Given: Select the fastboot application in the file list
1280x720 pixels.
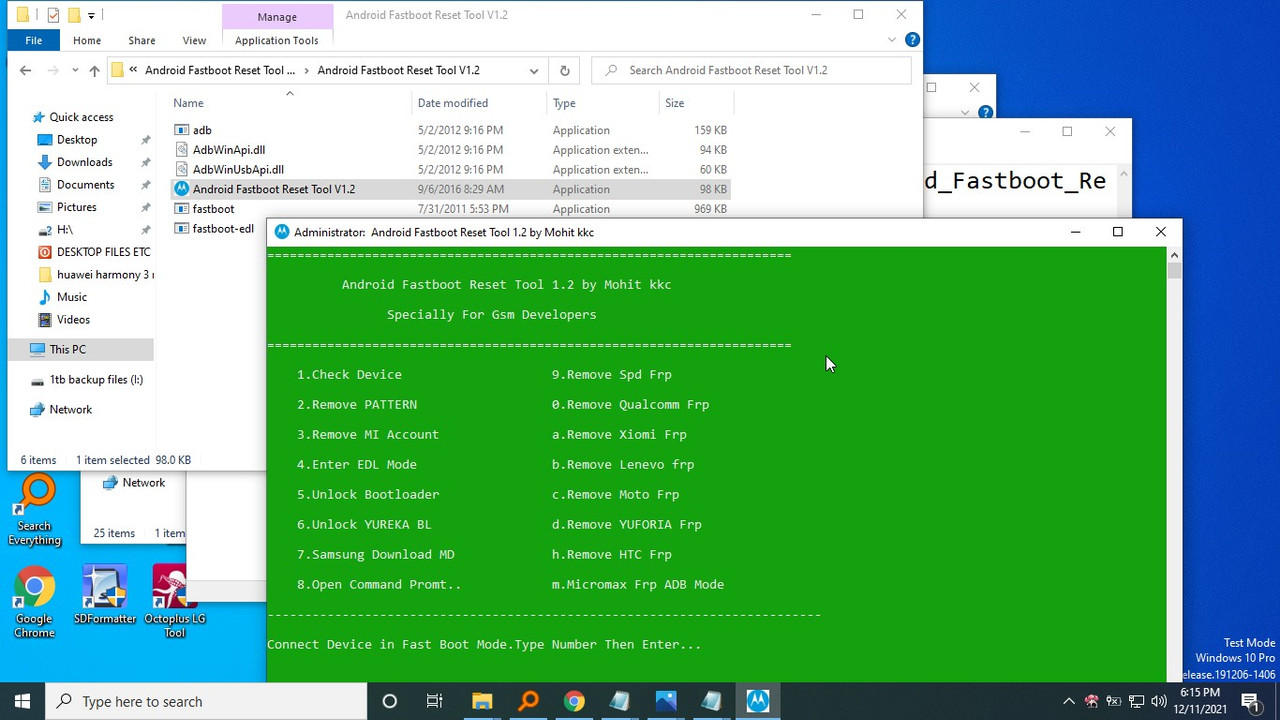Looking at the screenshot, I should tap(214, 209).
